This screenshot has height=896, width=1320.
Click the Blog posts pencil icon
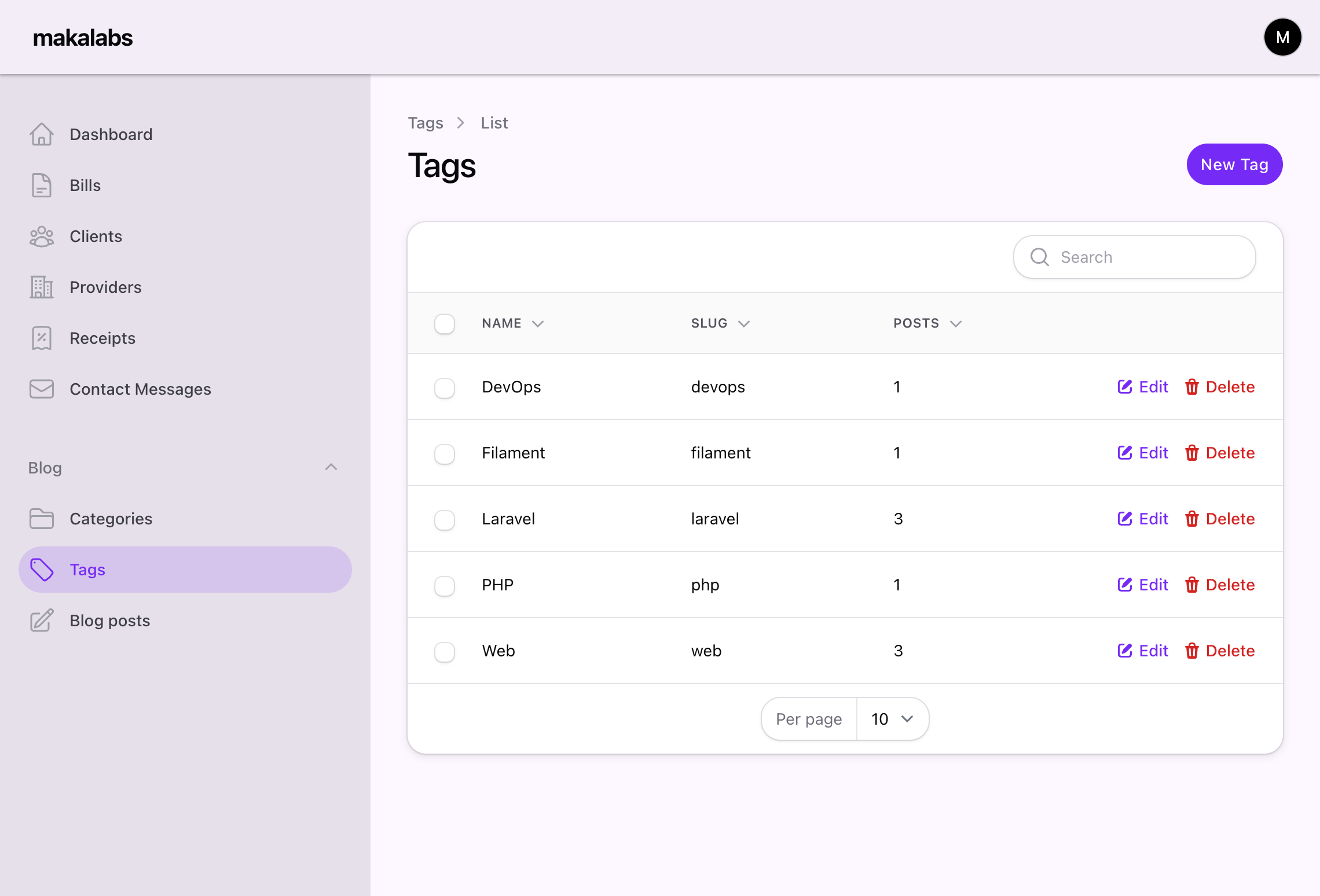pos(41,620)
